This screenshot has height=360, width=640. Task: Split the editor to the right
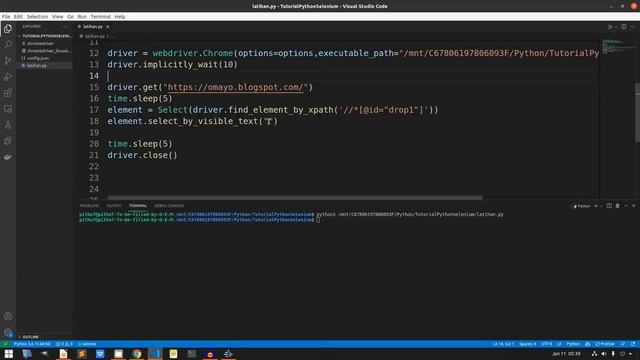pos(624,27)
